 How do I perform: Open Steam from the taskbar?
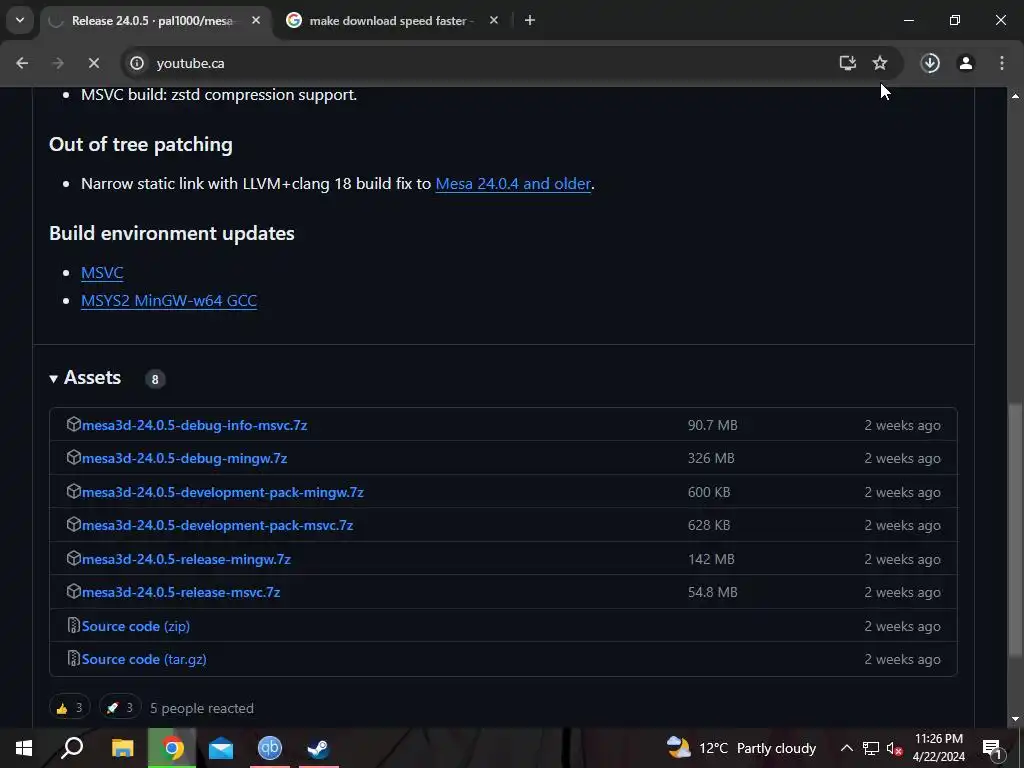[x=319, y=748]
